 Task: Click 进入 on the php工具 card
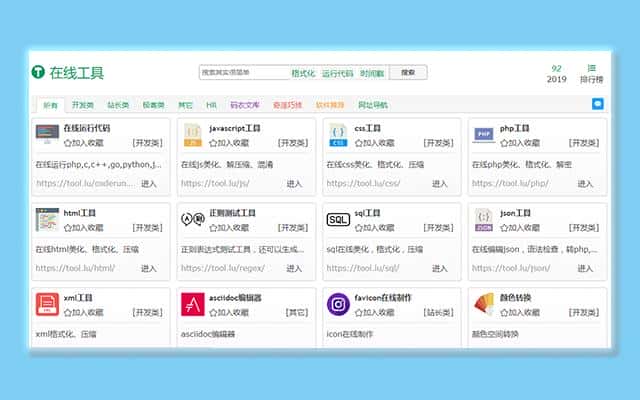[585, 184]
